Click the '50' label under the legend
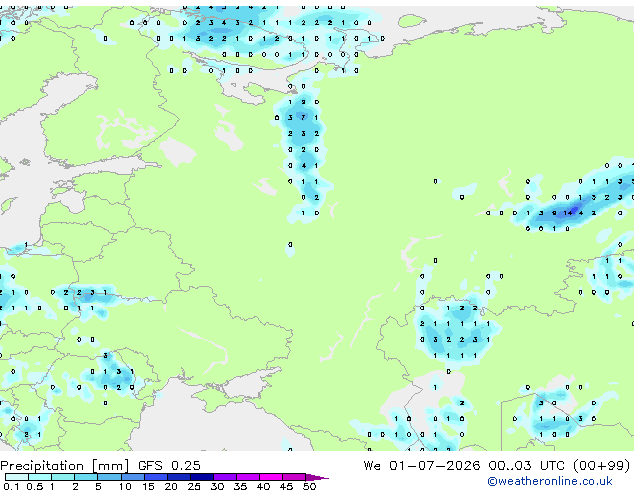The width and height of the screenshot is (634, 490). (310, 486)
